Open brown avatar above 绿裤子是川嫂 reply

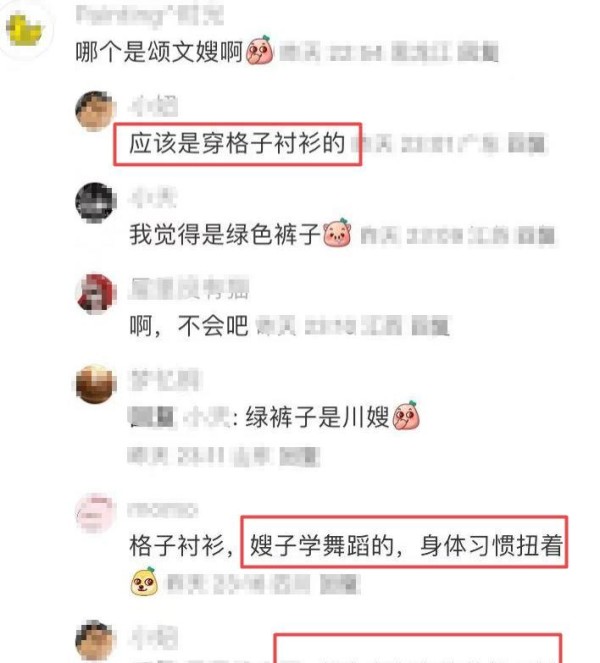(x=96, y=384)
